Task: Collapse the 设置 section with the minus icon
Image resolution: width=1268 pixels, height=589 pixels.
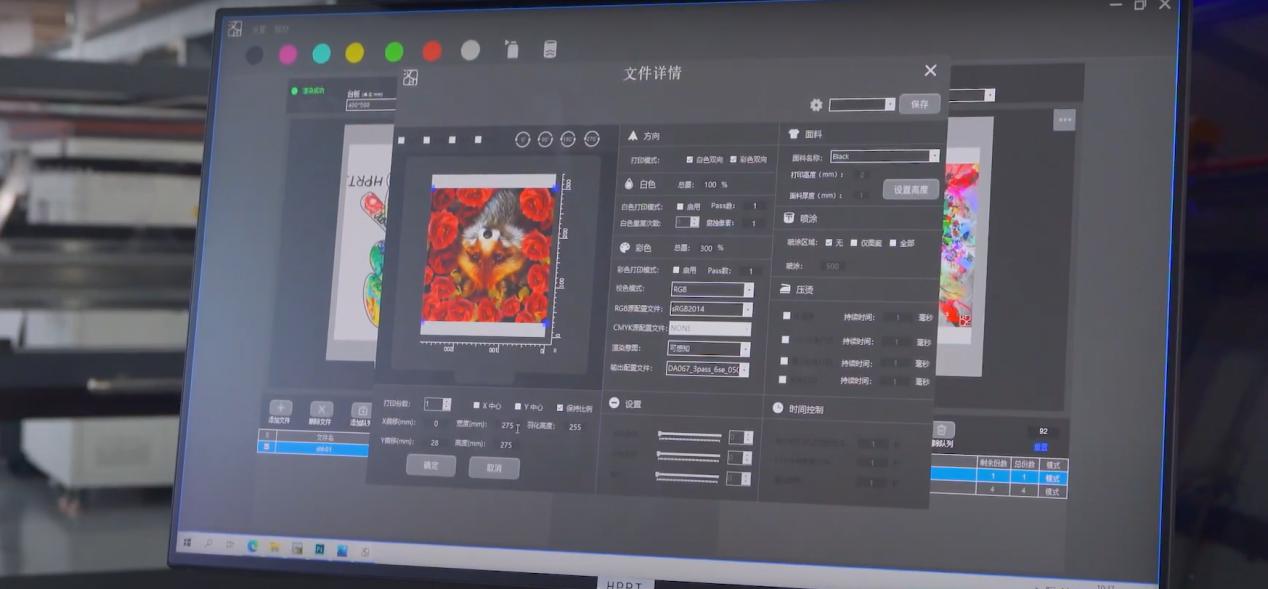Action: (614, 403)
